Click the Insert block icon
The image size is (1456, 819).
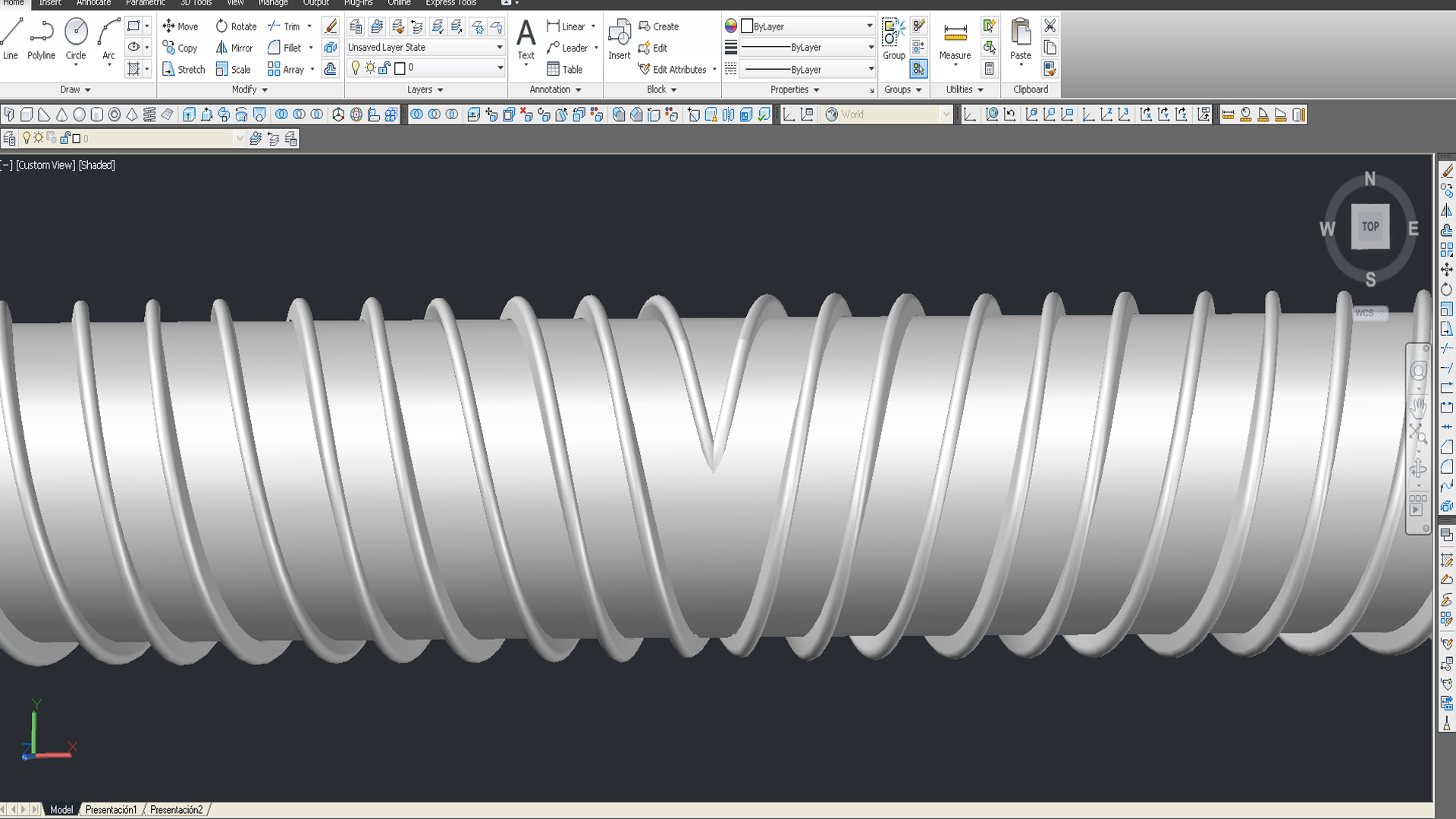click(x=619, y=39)
